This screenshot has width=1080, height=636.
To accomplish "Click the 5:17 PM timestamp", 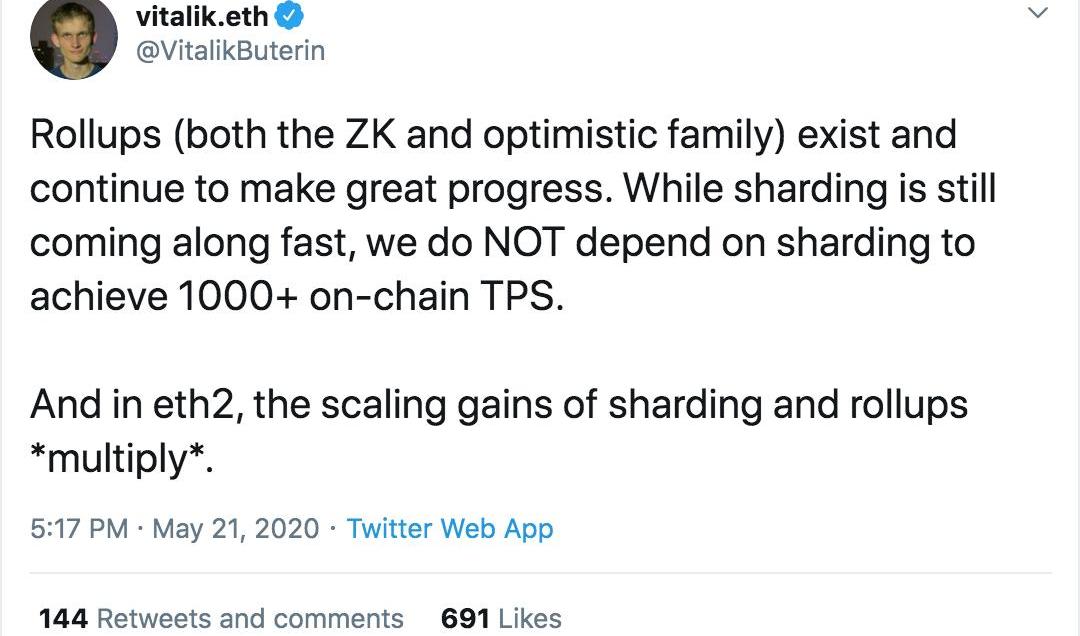I will (x=79, y=528).
